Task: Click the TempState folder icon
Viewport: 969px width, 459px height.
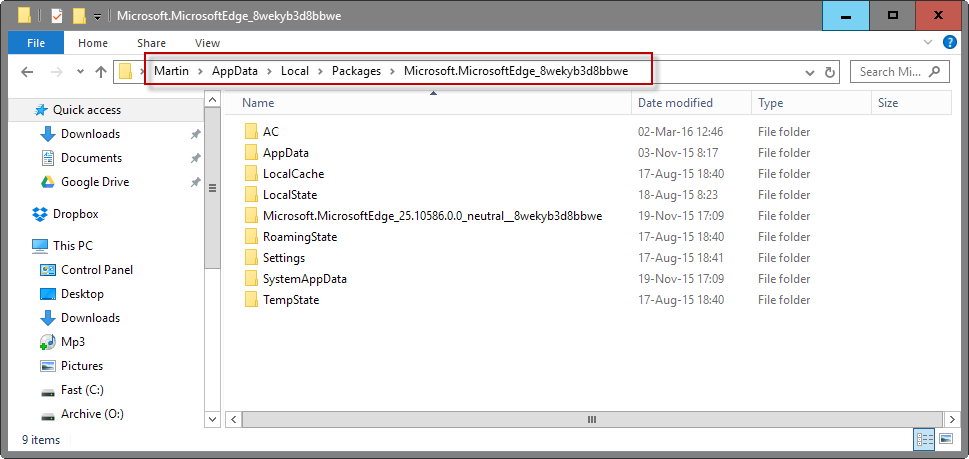Action: click(x=250, y=299)
